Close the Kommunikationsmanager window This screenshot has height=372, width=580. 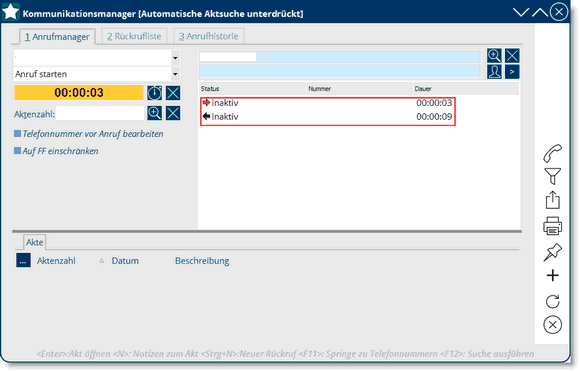point(559,12)
